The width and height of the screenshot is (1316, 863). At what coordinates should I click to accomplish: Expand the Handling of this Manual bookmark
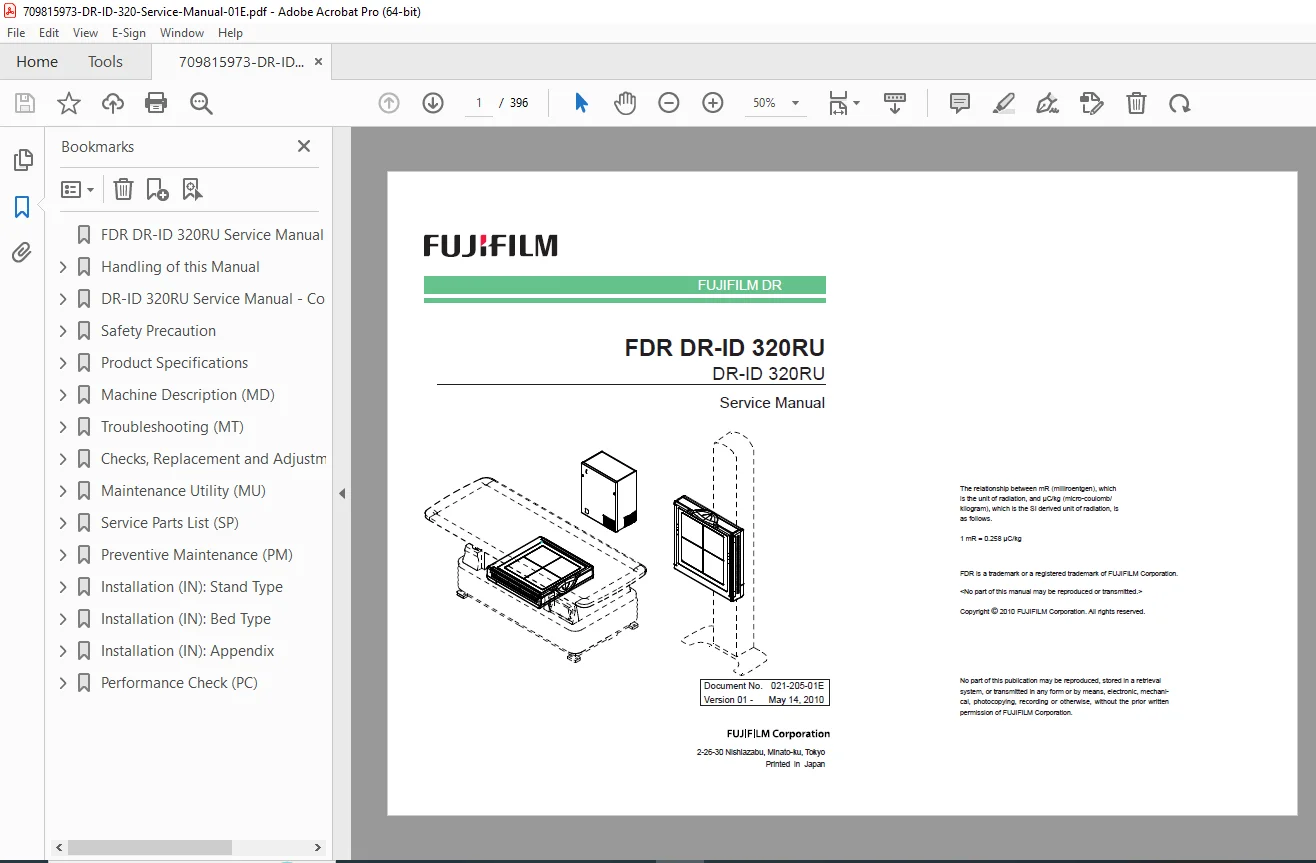click(x=63, y=267)
